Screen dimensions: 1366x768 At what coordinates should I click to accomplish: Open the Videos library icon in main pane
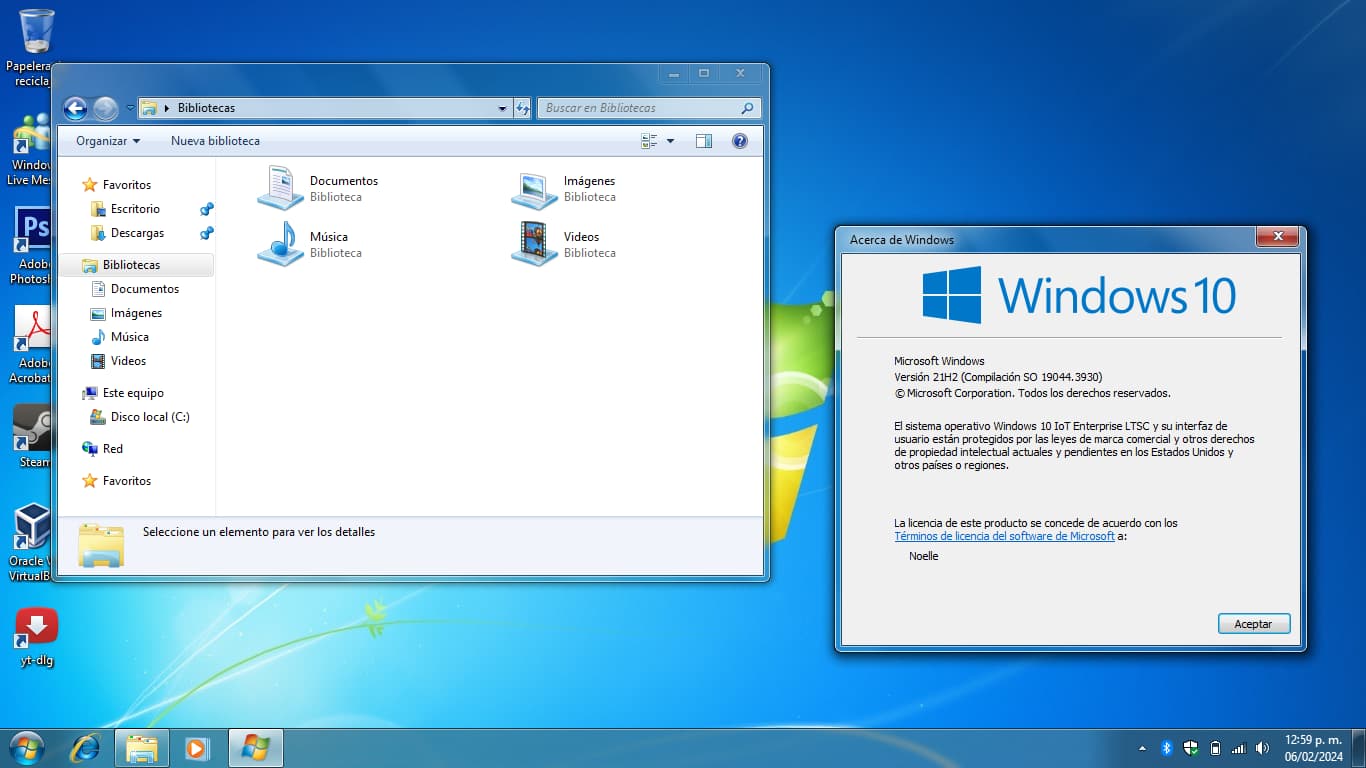point(534,244)
